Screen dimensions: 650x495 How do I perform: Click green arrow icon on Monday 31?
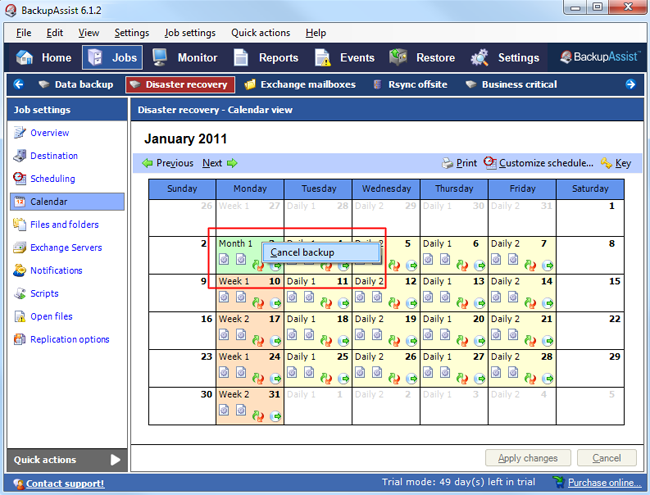tap(275, 416)
